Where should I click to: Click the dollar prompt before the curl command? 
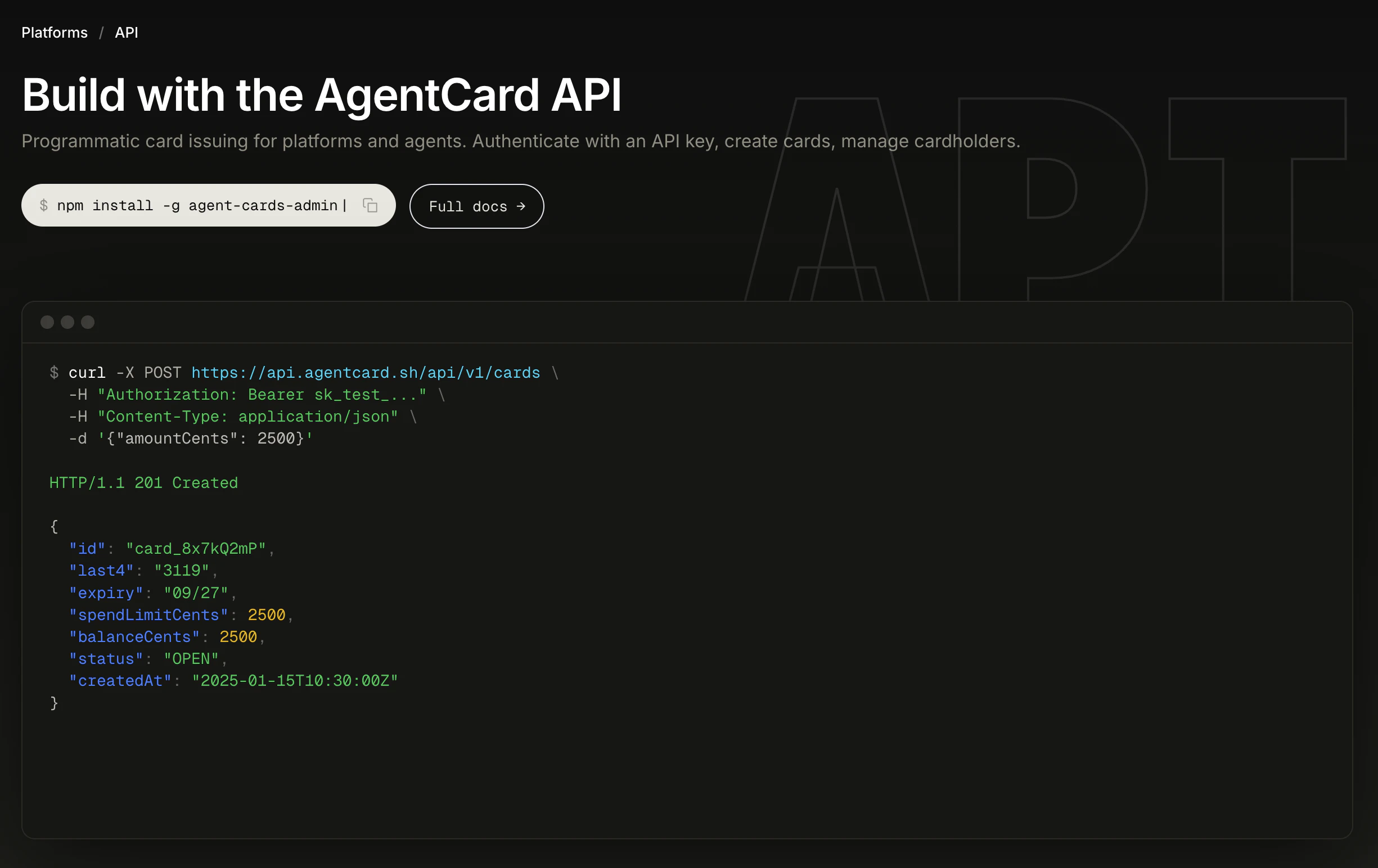(x=54, y=372)
